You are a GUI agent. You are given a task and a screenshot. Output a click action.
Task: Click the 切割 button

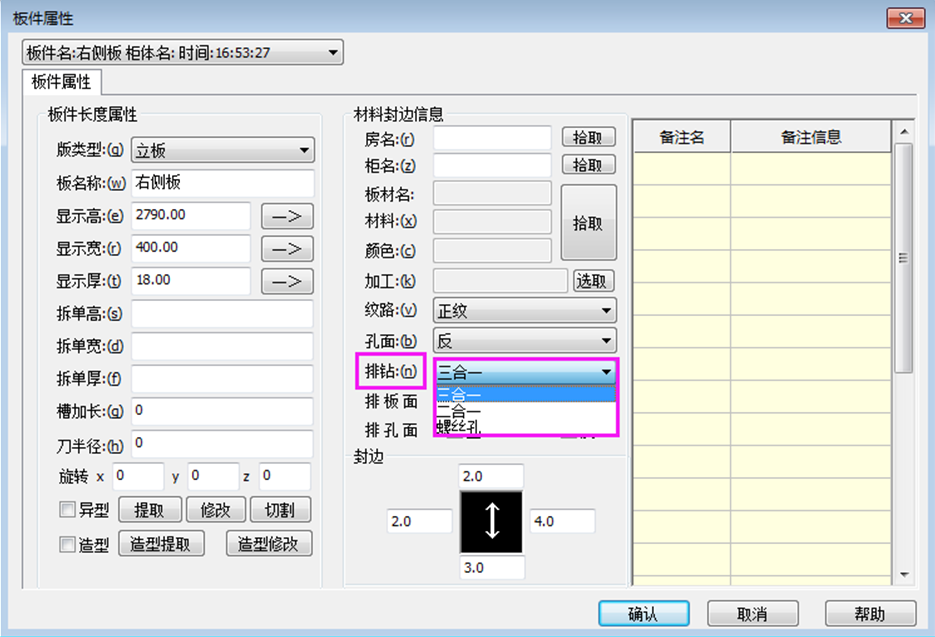[280, 510]
